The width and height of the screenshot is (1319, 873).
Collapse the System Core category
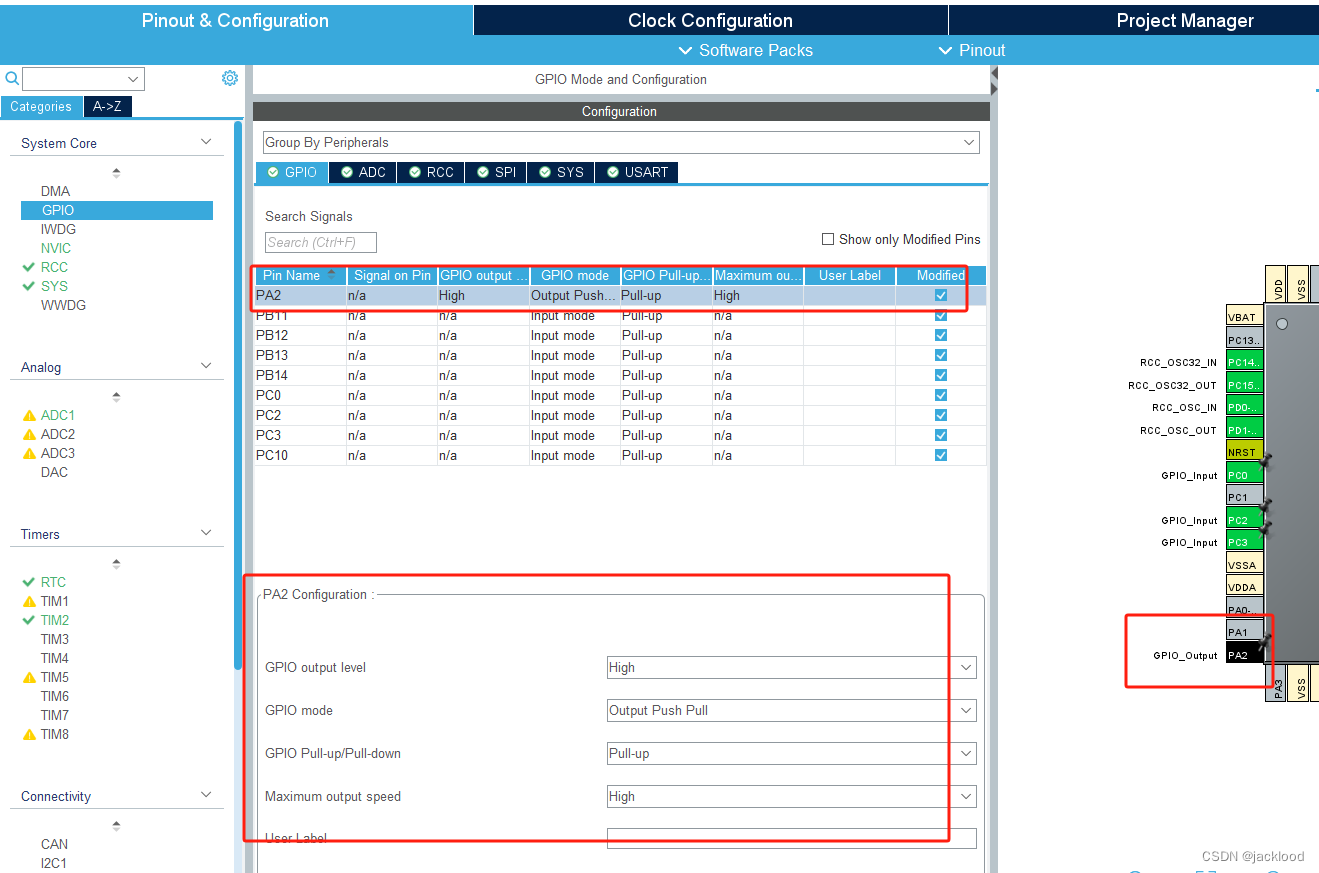[206, 142]
